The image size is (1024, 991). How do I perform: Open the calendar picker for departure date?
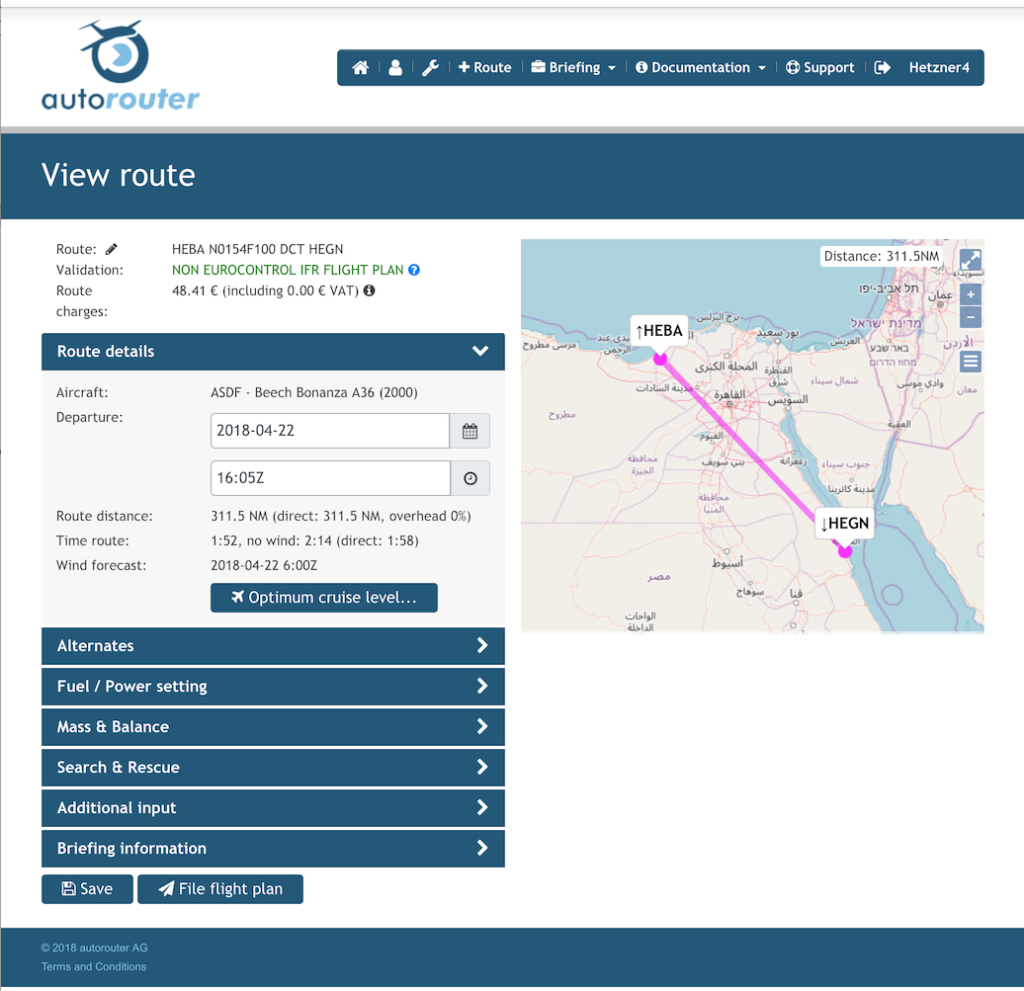click(470, 430)
